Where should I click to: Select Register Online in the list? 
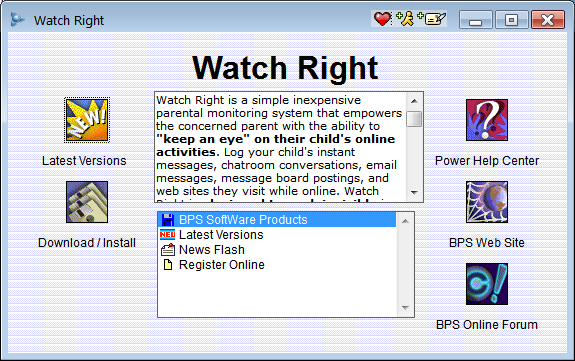coord(277,265)
